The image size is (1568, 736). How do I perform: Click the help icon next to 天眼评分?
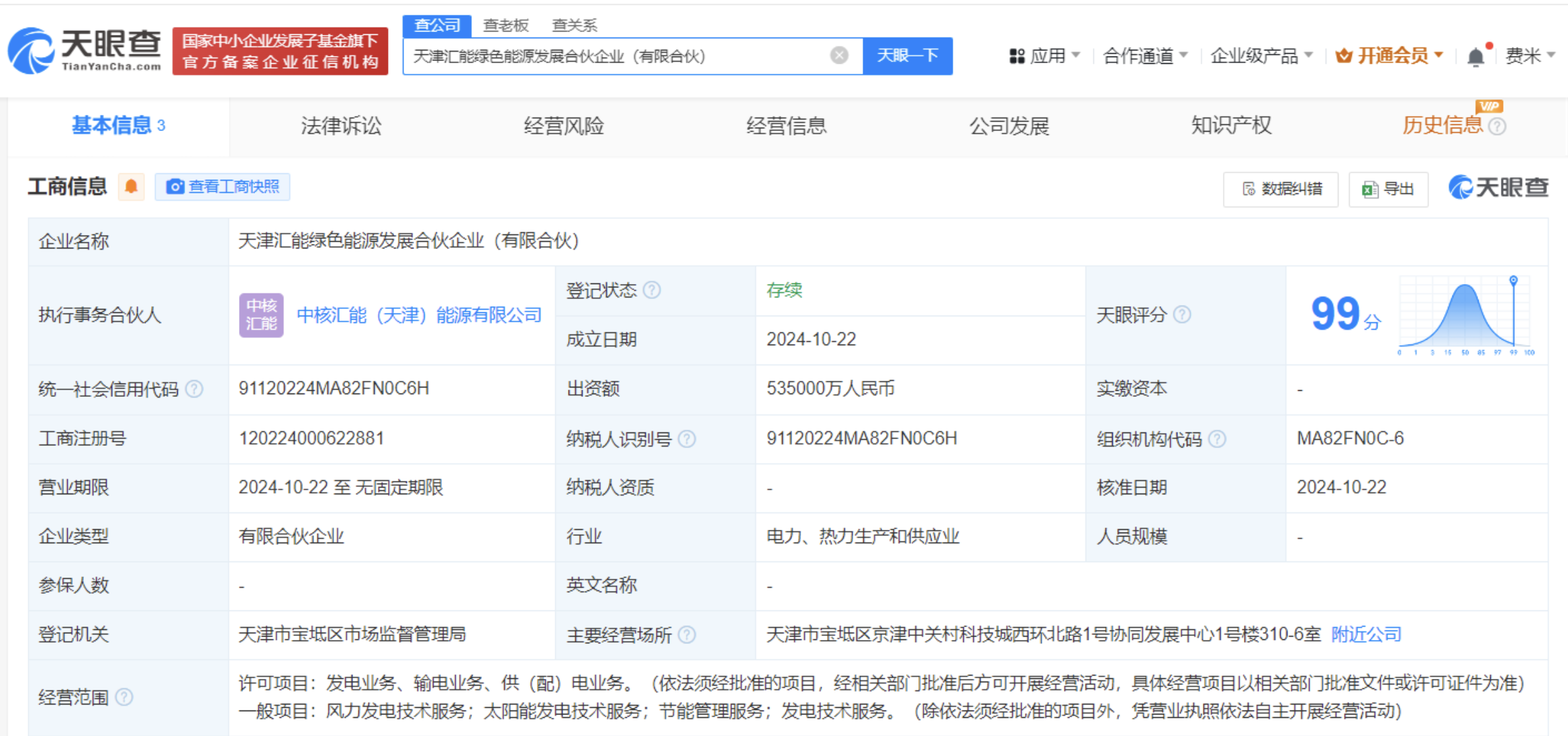coord(1182,314)
